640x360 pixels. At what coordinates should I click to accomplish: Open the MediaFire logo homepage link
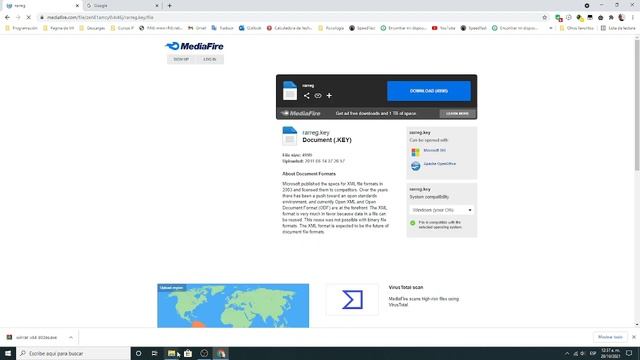tap(194, 46)
